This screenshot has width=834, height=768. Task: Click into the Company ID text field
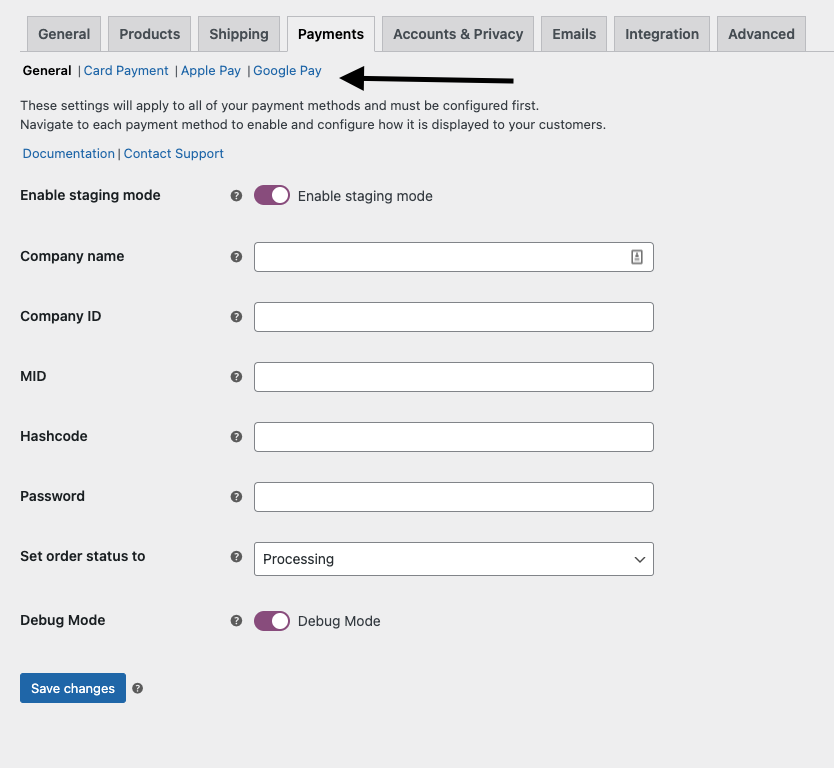click(453, 317)
